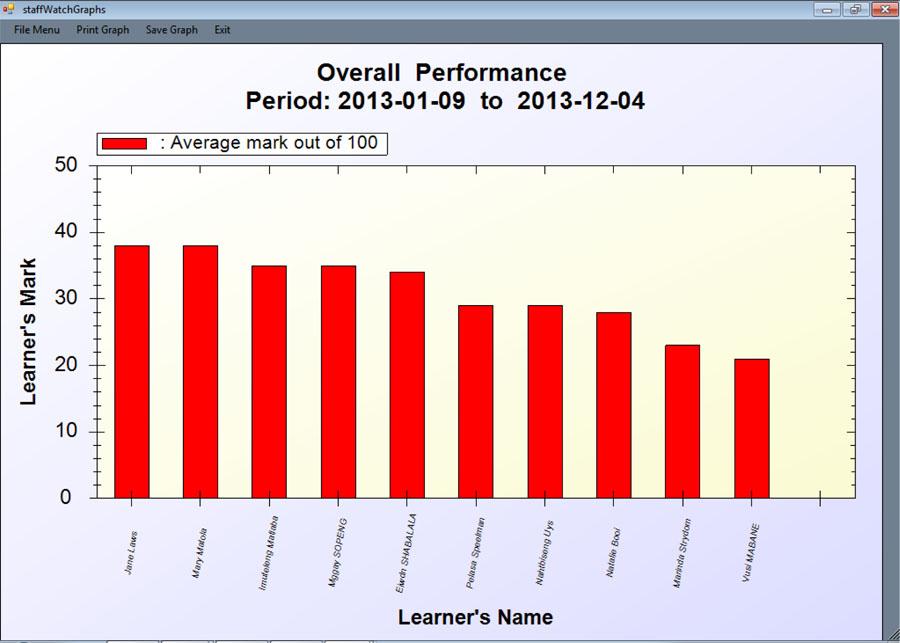Click the 'Overall Performance' chart title
The image size is (900, 643).
[x=441, y=73]
